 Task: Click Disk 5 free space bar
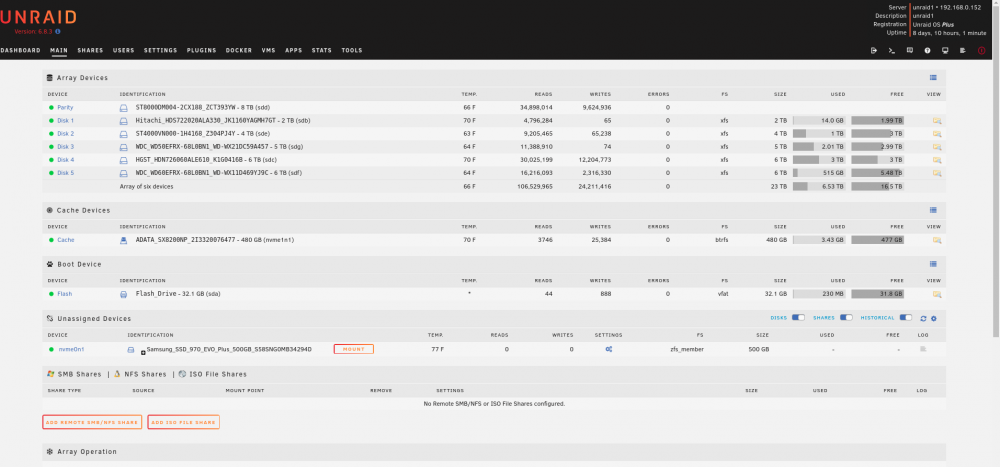point(878,173)
